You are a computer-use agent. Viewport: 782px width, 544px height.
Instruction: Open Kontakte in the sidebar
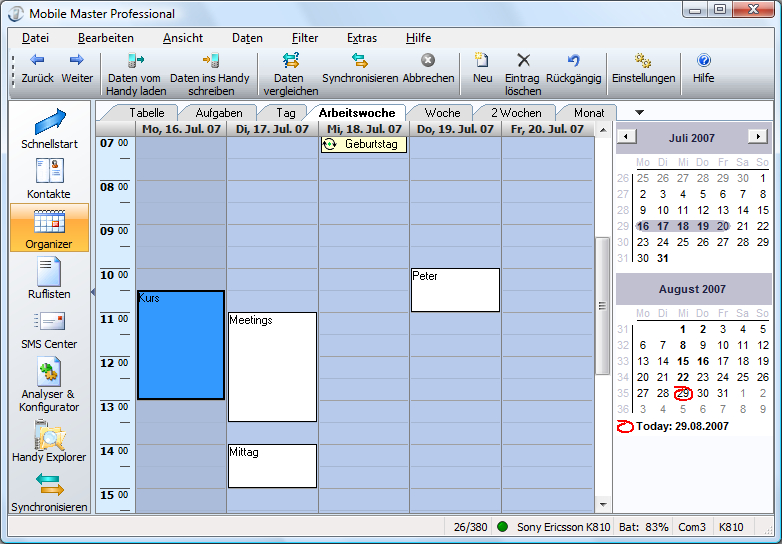[49, 176]
